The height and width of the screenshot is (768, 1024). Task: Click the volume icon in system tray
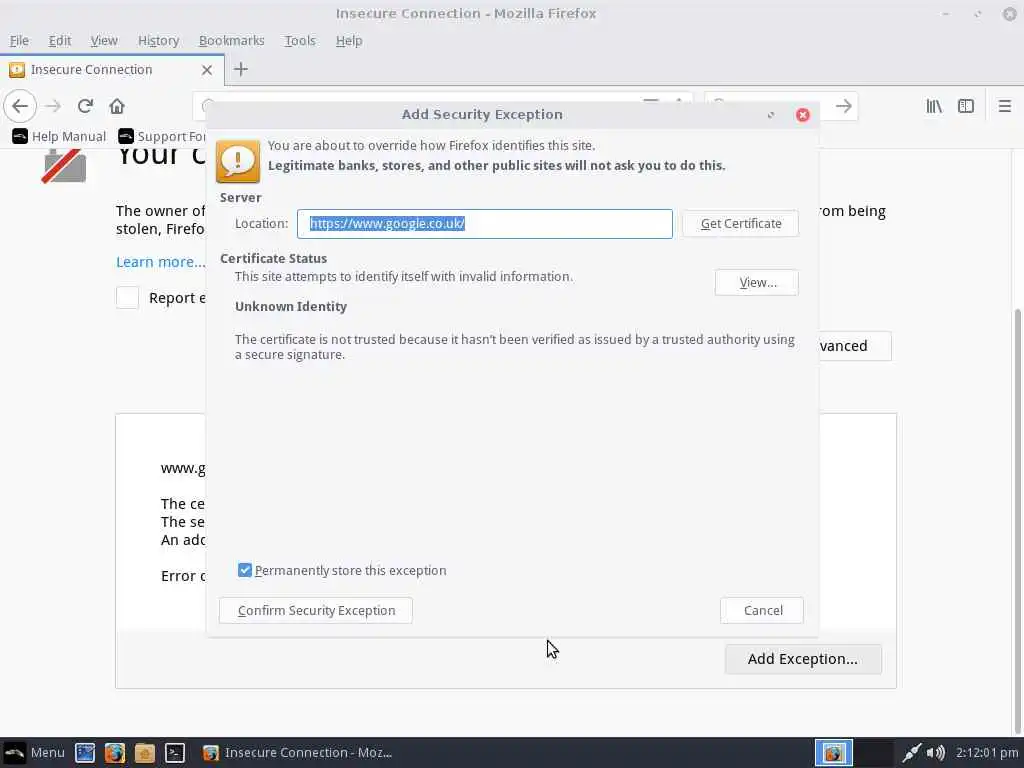(936, 753)
